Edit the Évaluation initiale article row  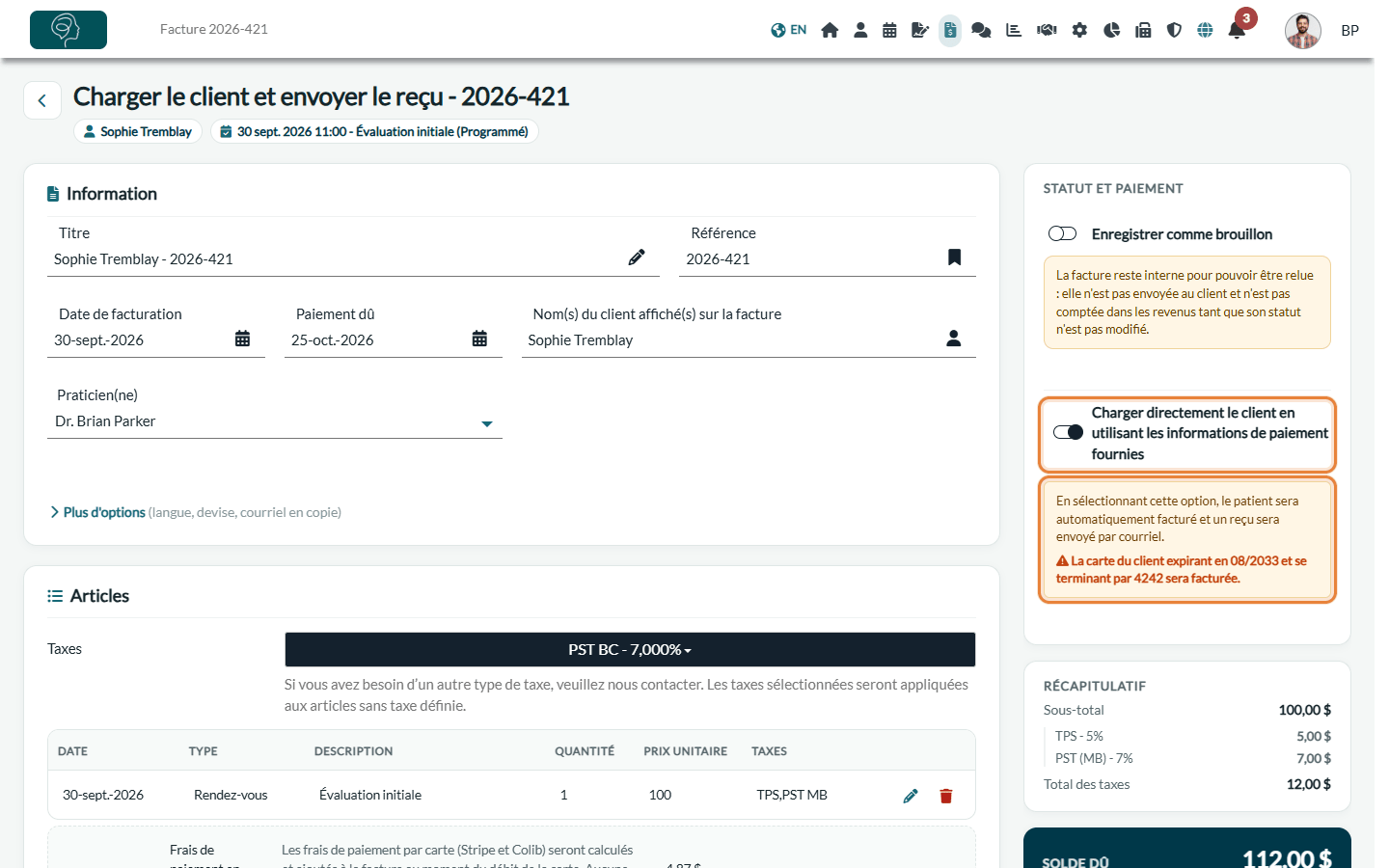pos(911,796)
